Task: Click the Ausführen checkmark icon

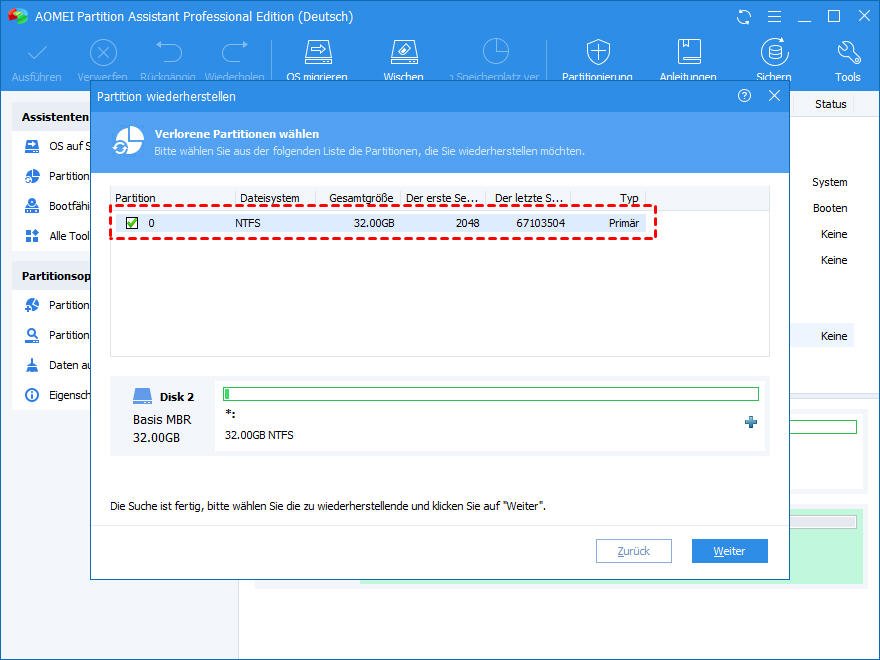Action: (x=37, y=53)
